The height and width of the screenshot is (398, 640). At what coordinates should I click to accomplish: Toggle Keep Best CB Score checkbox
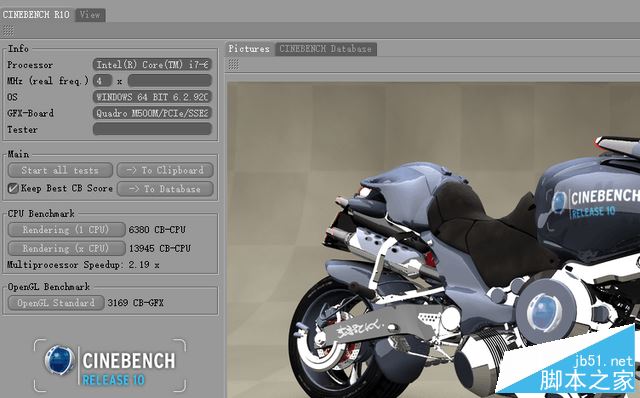coord(13,188)
